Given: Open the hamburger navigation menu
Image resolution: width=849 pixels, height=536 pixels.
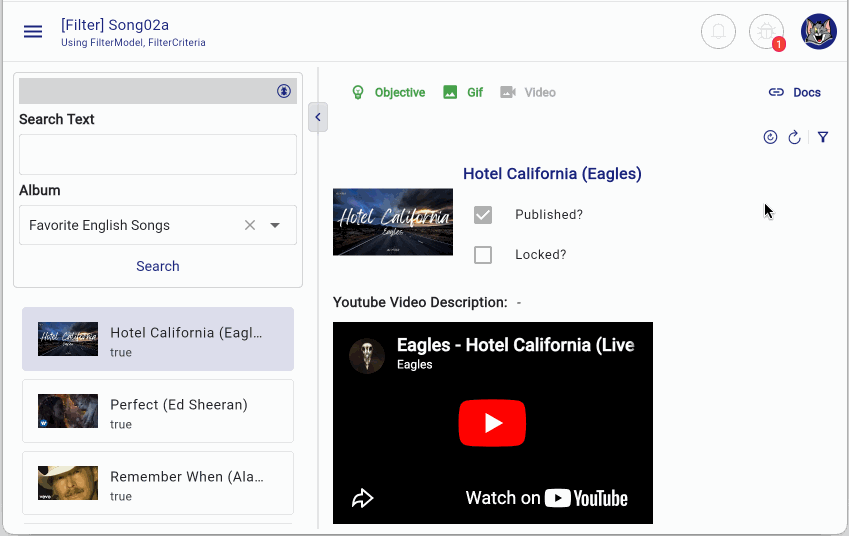Looking at the screenshot, I should coord(33,32).
